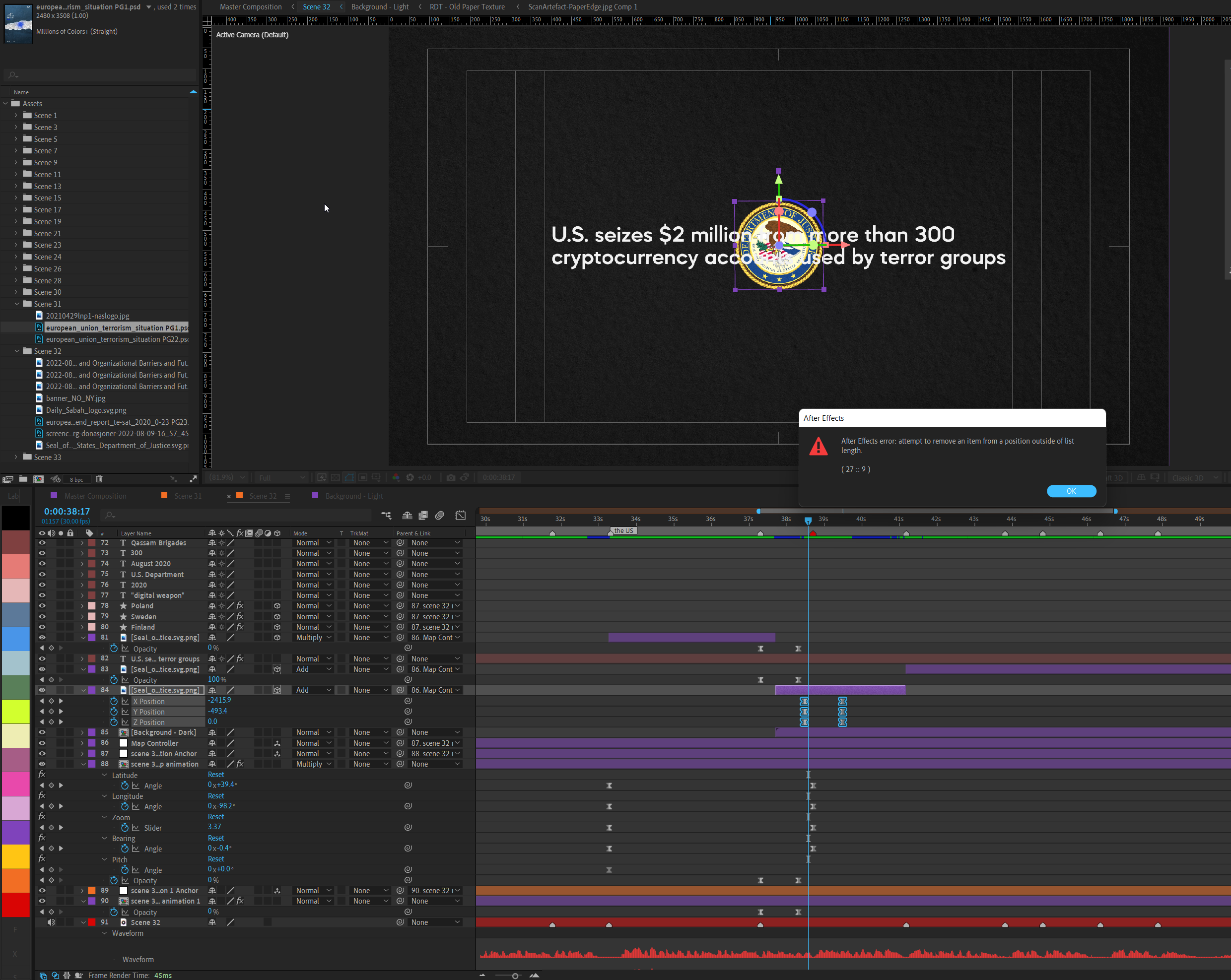Create new composition from Project panel

(x=39, y=479)
